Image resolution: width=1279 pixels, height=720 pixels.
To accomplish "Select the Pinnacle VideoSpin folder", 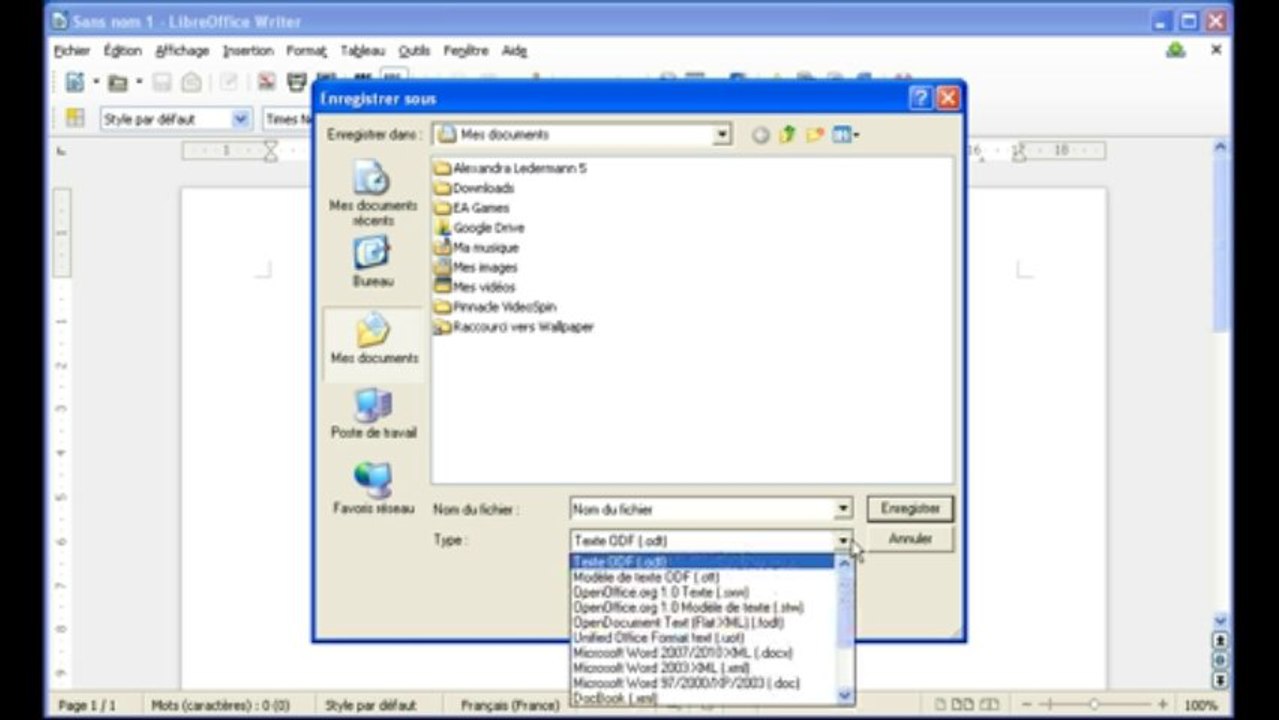I will (x=495, y=307).
